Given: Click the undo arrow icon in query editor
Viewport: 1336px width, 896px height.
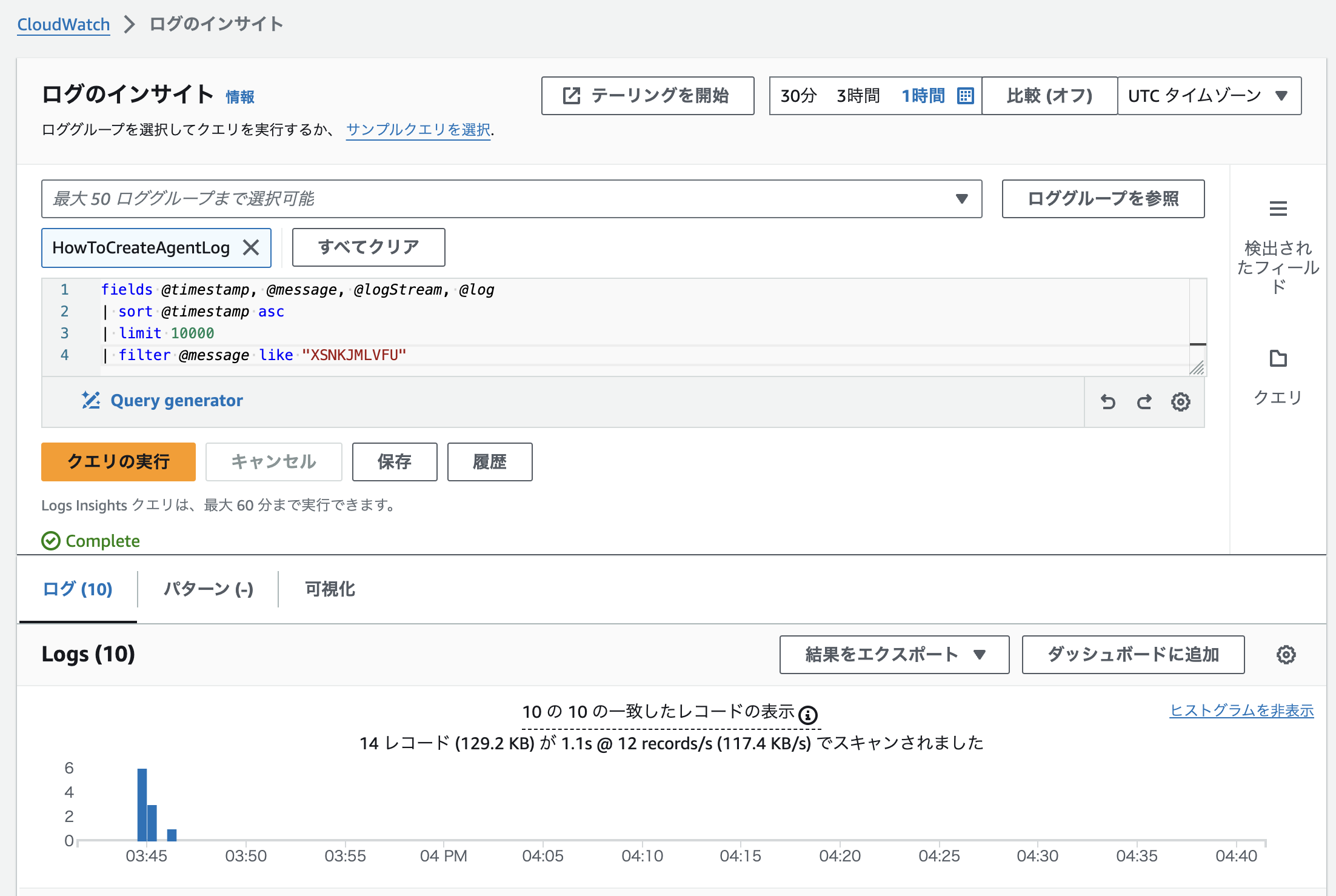Looking at the screenshot, I should tap(1107, 402).
